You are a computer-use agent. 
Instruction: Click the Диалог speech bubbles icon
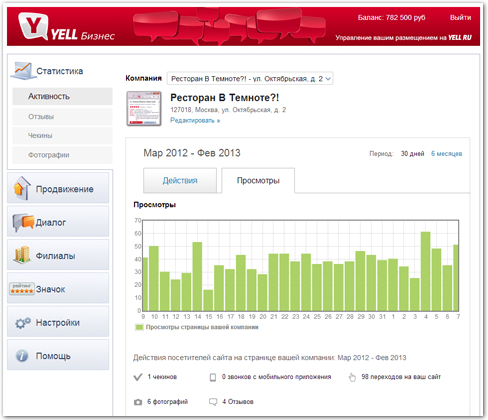(23, 222)
